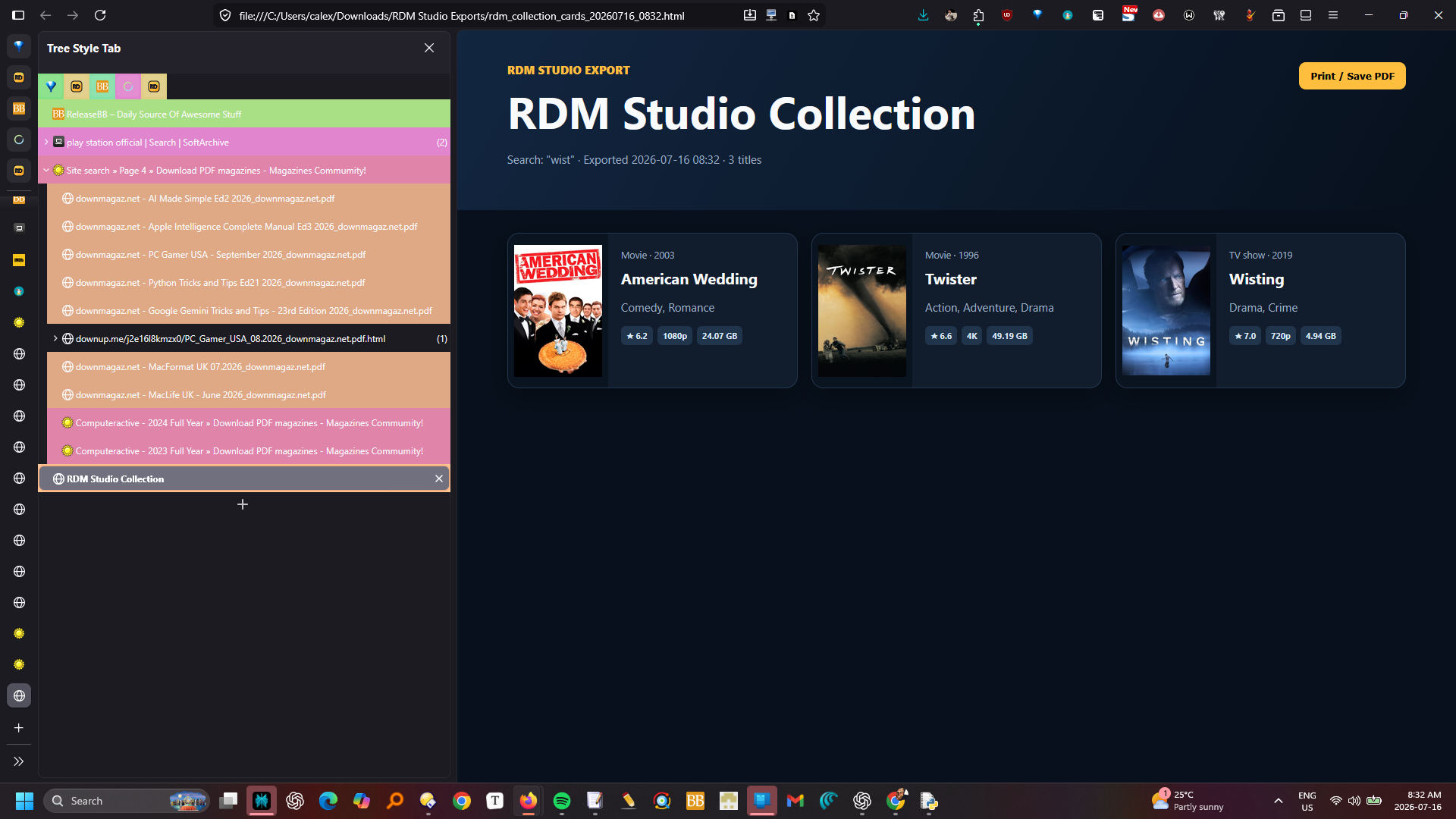Image resolution: width=1456 pixels, height=819 pixels.
Task: Click the 4K badge on Twister
Action: 971,336
